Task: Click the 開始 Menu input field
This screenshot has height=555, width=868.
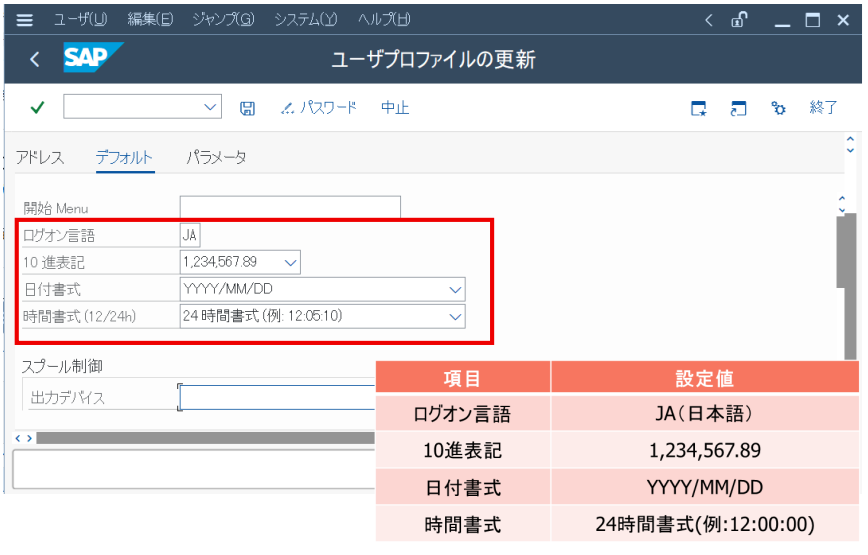Action: (290, 207)
